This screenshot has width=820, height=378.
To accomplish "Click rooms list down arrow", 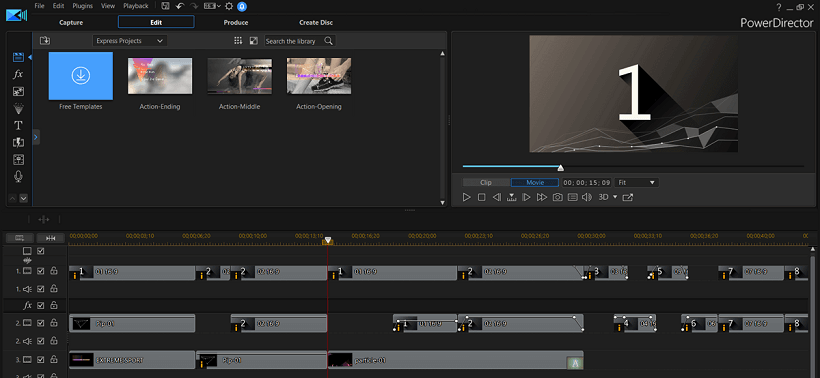I will click(x=24, y=198).
